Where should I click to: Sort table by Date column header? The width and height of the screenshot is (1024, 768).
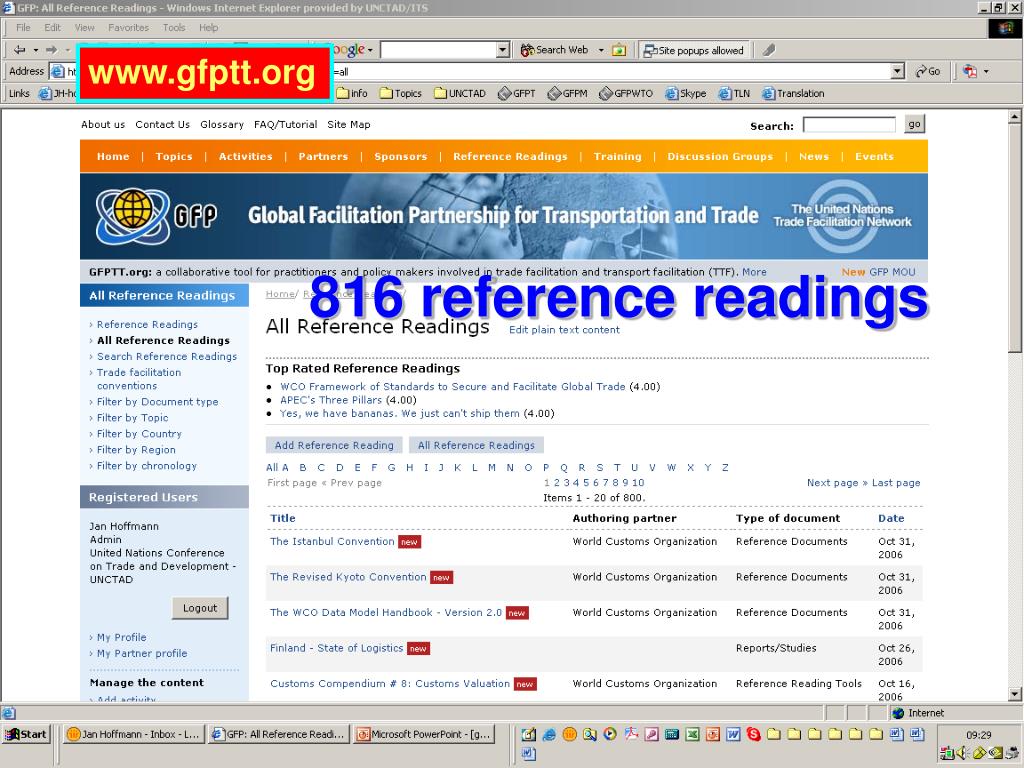(891, 519)
